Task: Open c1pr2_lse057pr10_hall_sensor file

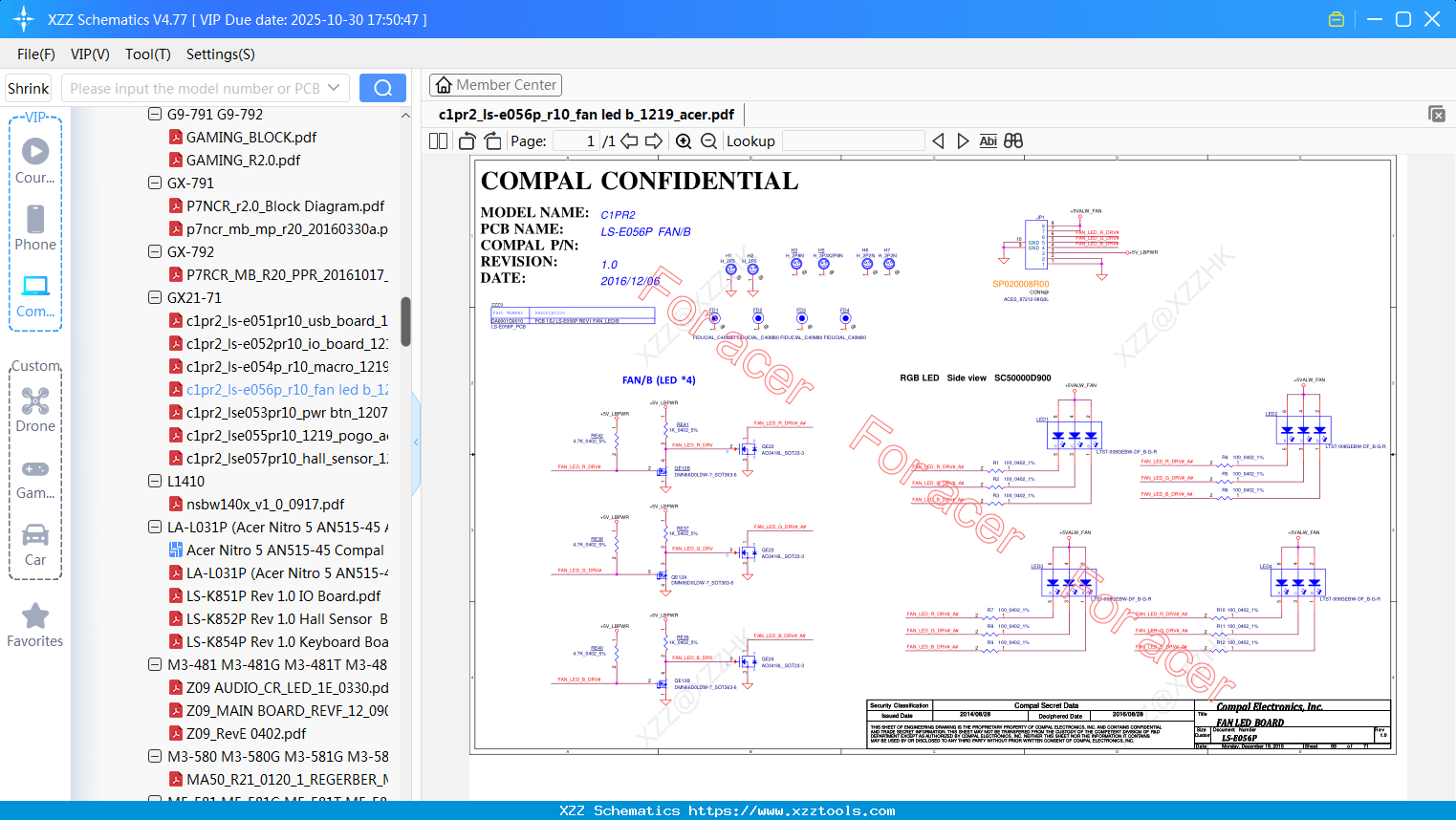Action: pyautogui.click(x=278, y=458)
